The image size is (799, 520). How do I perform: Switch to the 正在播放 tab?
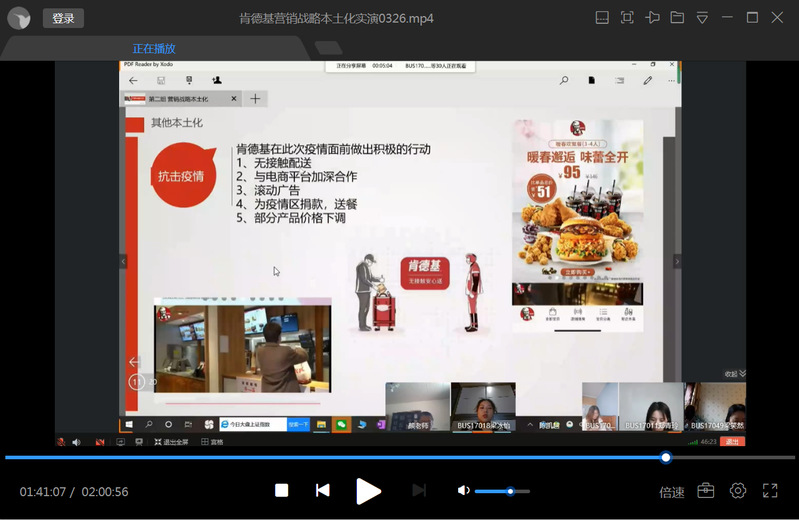154,48
